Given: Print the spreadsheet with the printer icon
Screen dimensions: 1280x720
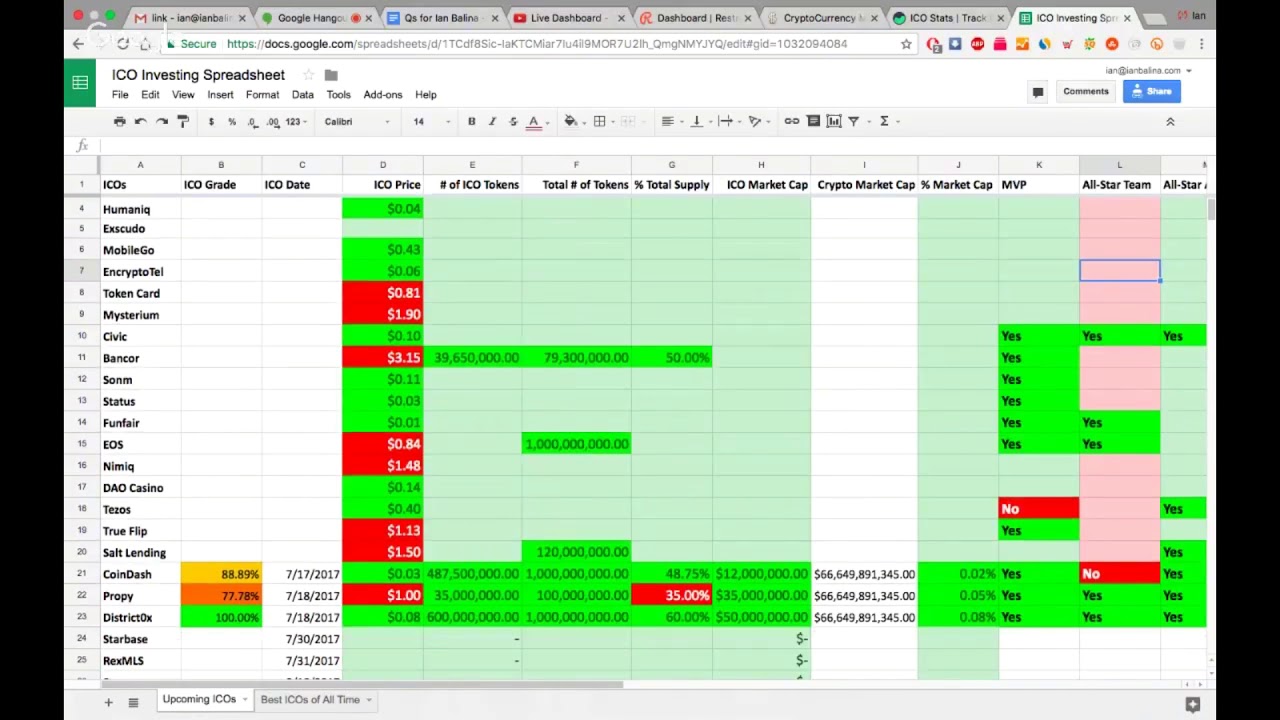Looking at the screenshot, I should click(119, 121).
